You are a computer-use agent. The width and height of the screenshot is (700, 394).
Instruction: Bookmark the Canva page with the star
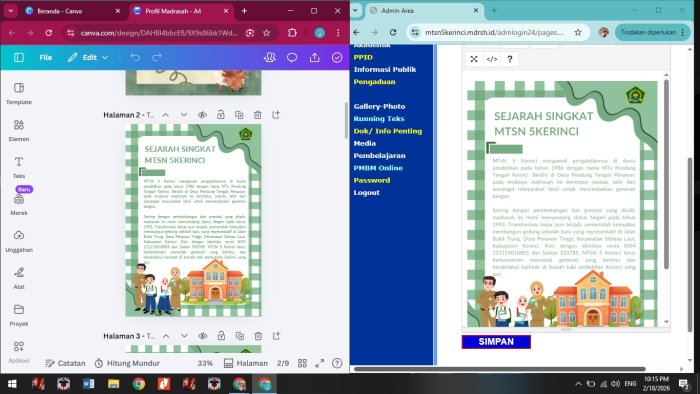(267, 33)
